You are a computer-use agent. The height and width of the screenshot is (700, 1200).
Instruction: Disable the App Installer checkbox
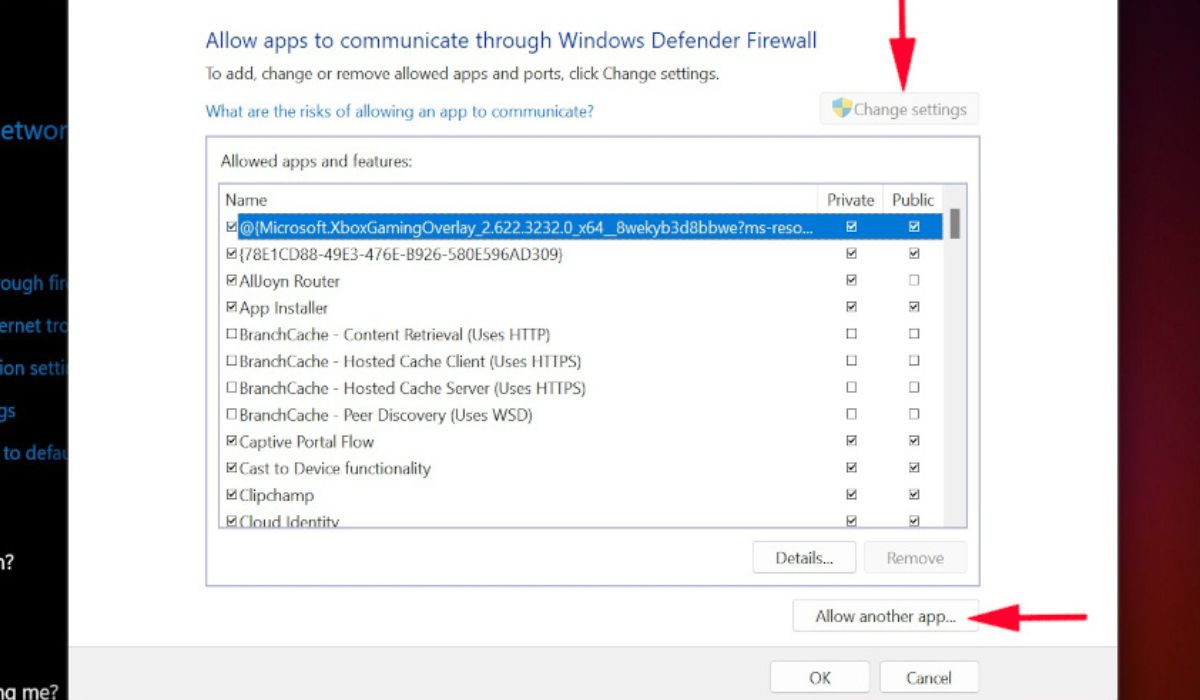click(233, 307)
